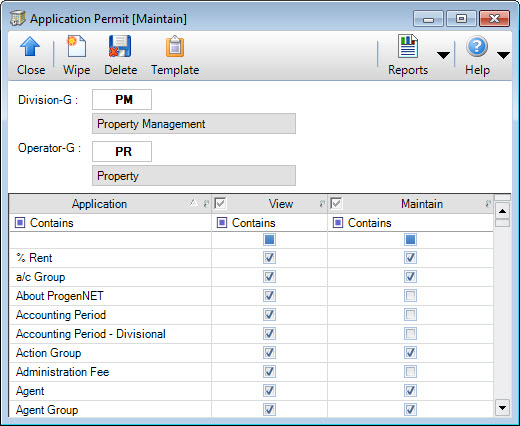
Task: Toggle Maintain checkbox for Administration Fee
Action: 410,372
